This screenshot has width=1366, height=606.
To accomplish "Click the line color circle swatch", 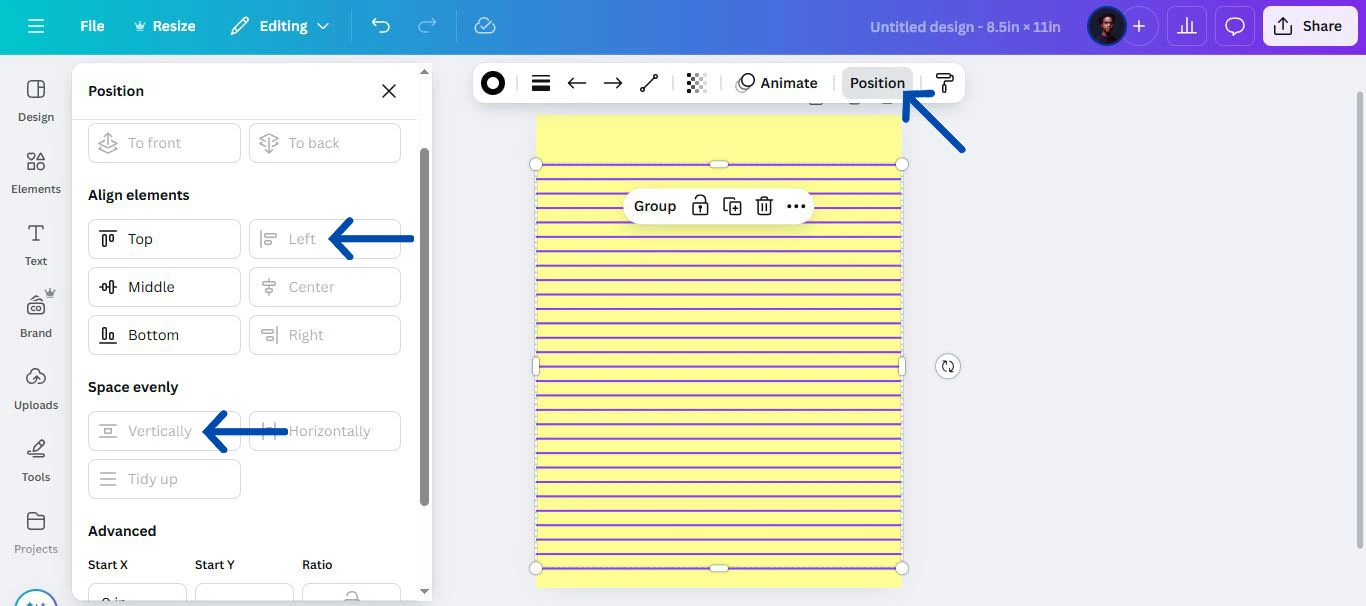I will pos(493,83).
